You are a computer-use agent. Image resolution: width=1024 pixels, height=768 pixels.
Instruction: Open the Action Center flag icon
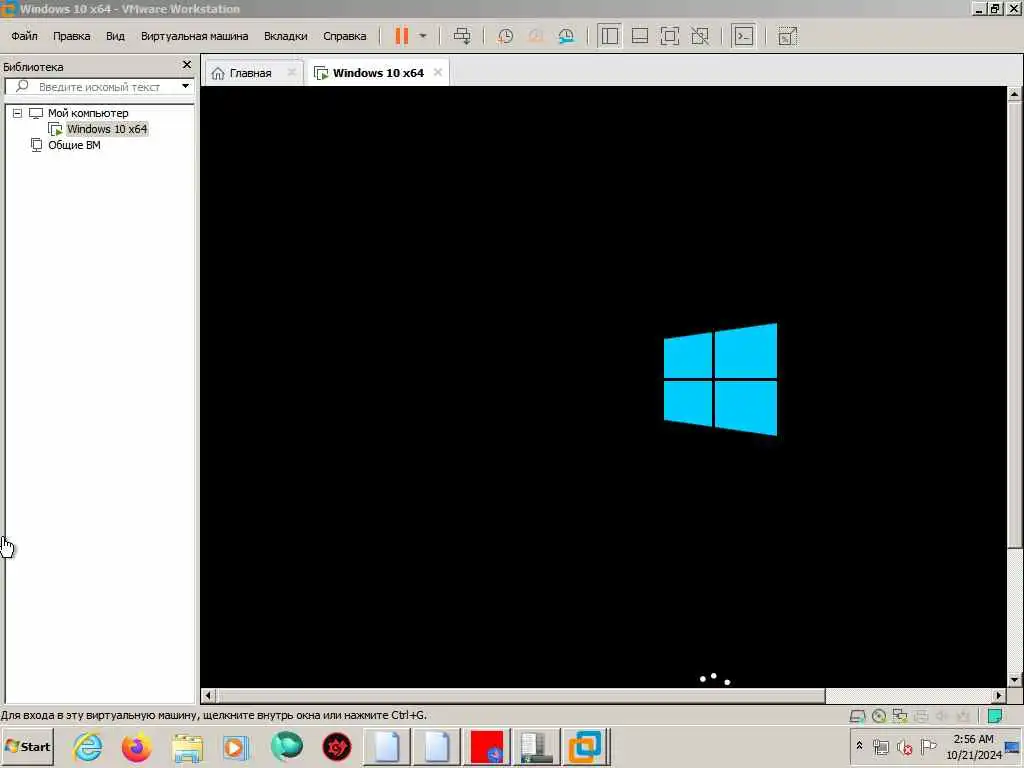point(928,746)
